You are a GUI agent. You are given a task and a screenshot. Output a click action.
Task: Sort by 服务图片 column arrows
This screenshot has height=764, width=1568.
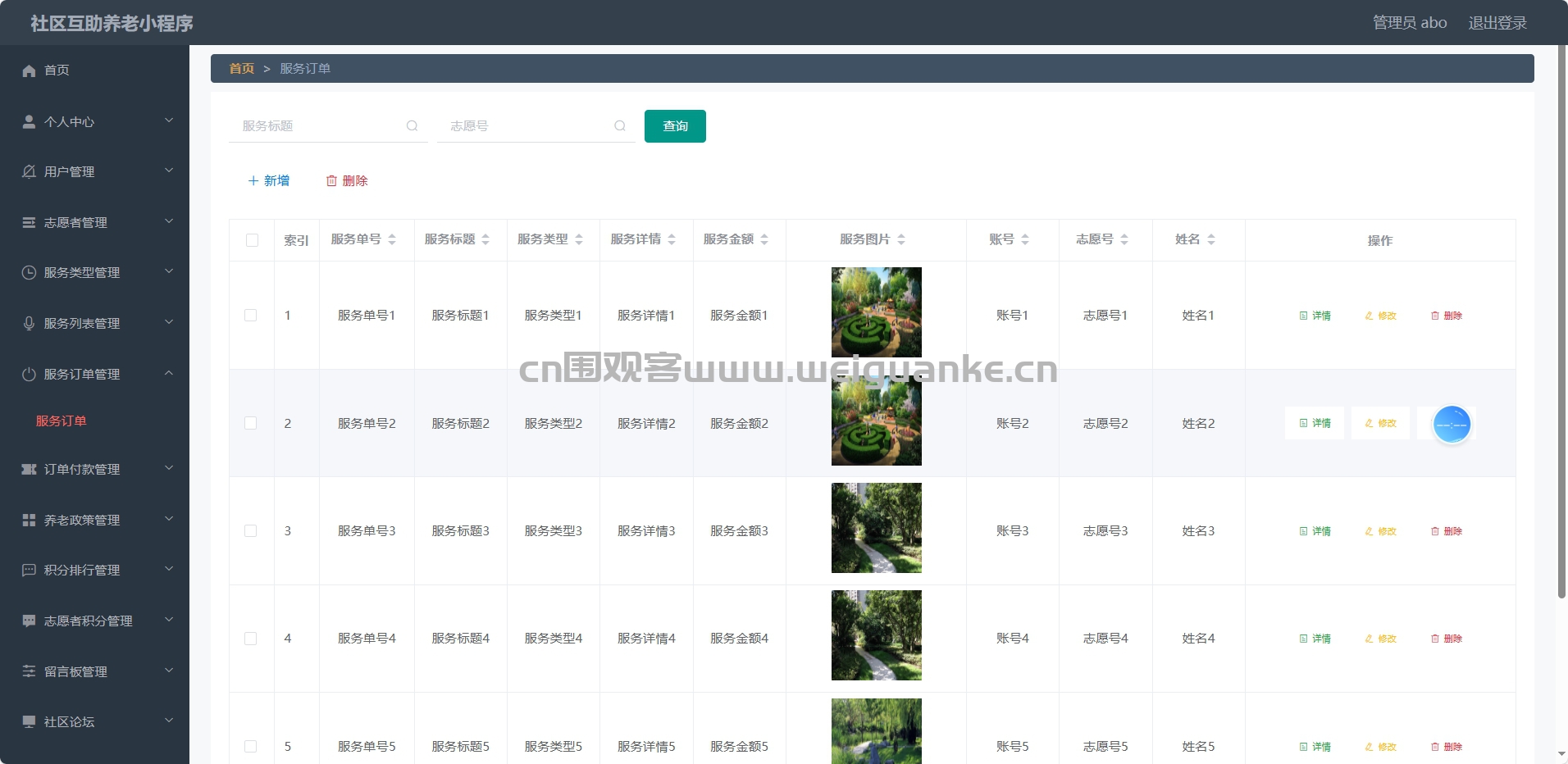[901, 239]
